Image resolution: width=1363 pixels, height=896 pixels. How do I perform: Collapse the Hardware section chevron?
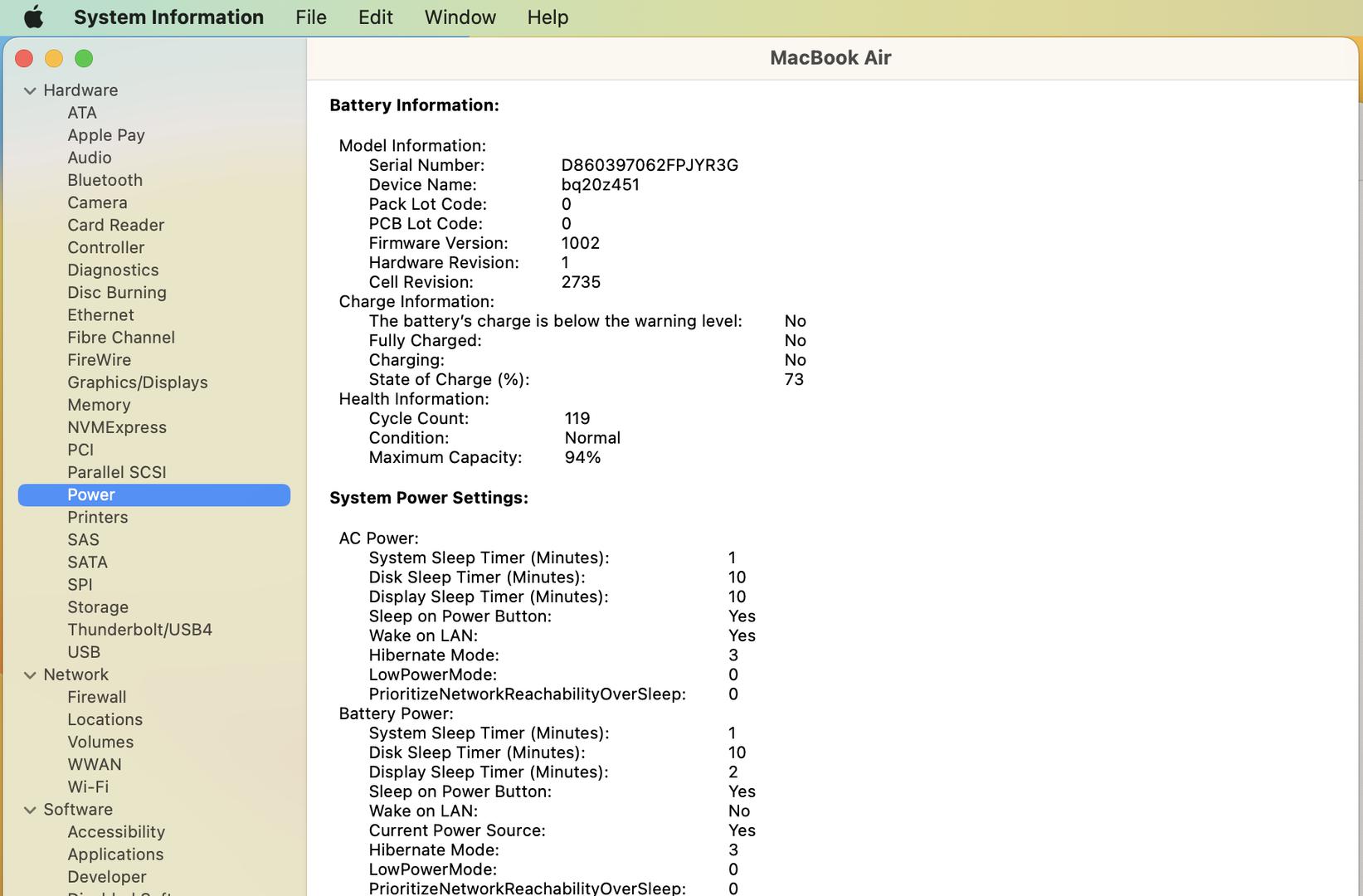coord(30,90)
